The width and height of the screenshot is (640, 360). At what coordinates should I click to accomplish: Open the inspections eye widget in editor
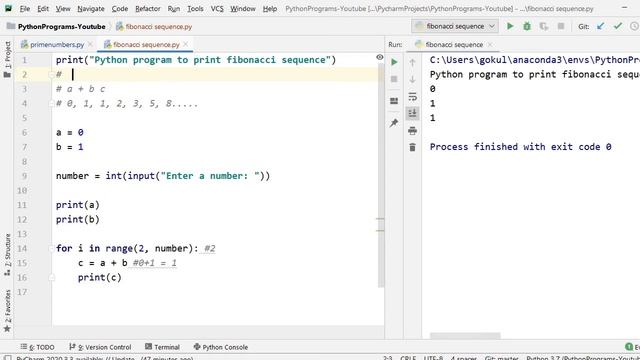(380, 57)
